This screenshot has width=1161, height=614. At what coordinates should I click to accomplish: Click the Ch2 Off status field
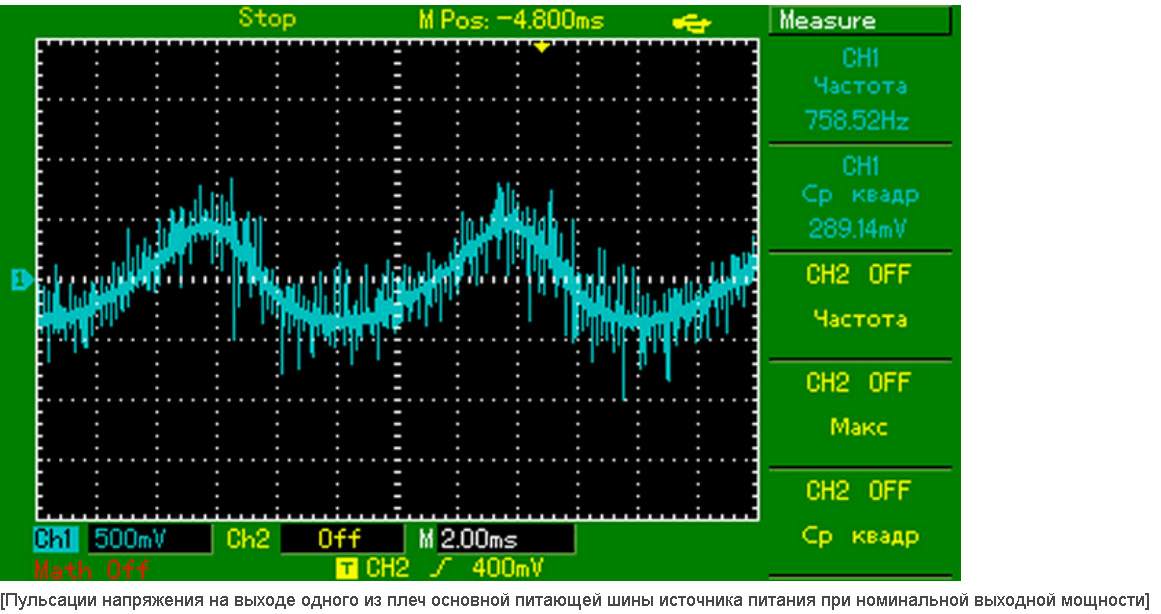coord(342,538)
